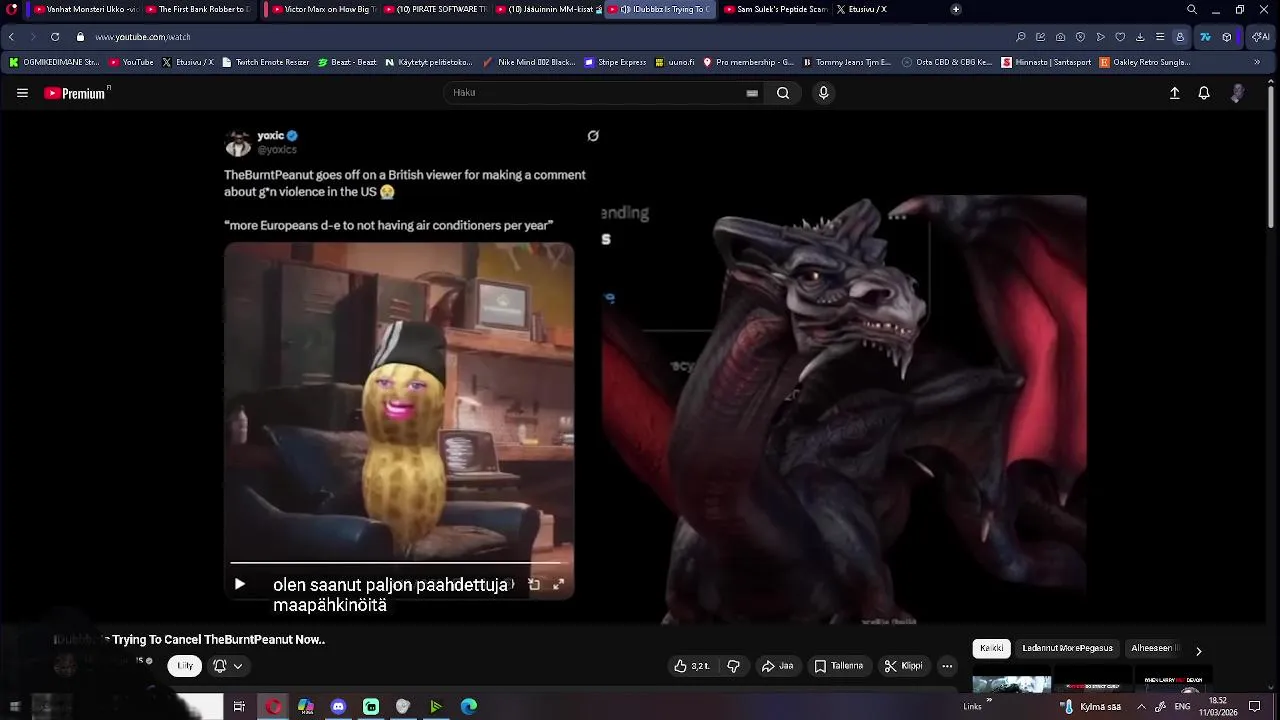Image resolution: width=1280 pixels, height=720 pixels.
Task: Dislike the video with thumbs down
Action: pos(733,666)
